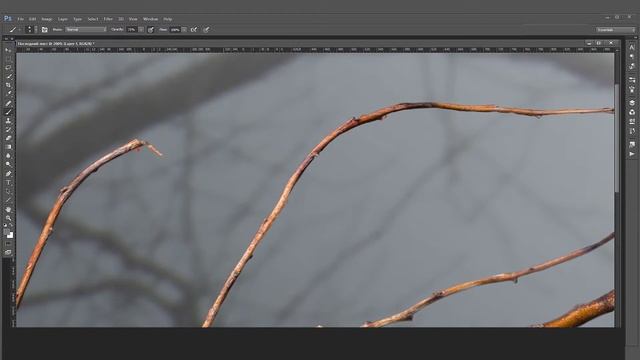Click the Photoshop Ps logo
The image size is (640, 360).
pyautogui.click(x=7, y=18)
